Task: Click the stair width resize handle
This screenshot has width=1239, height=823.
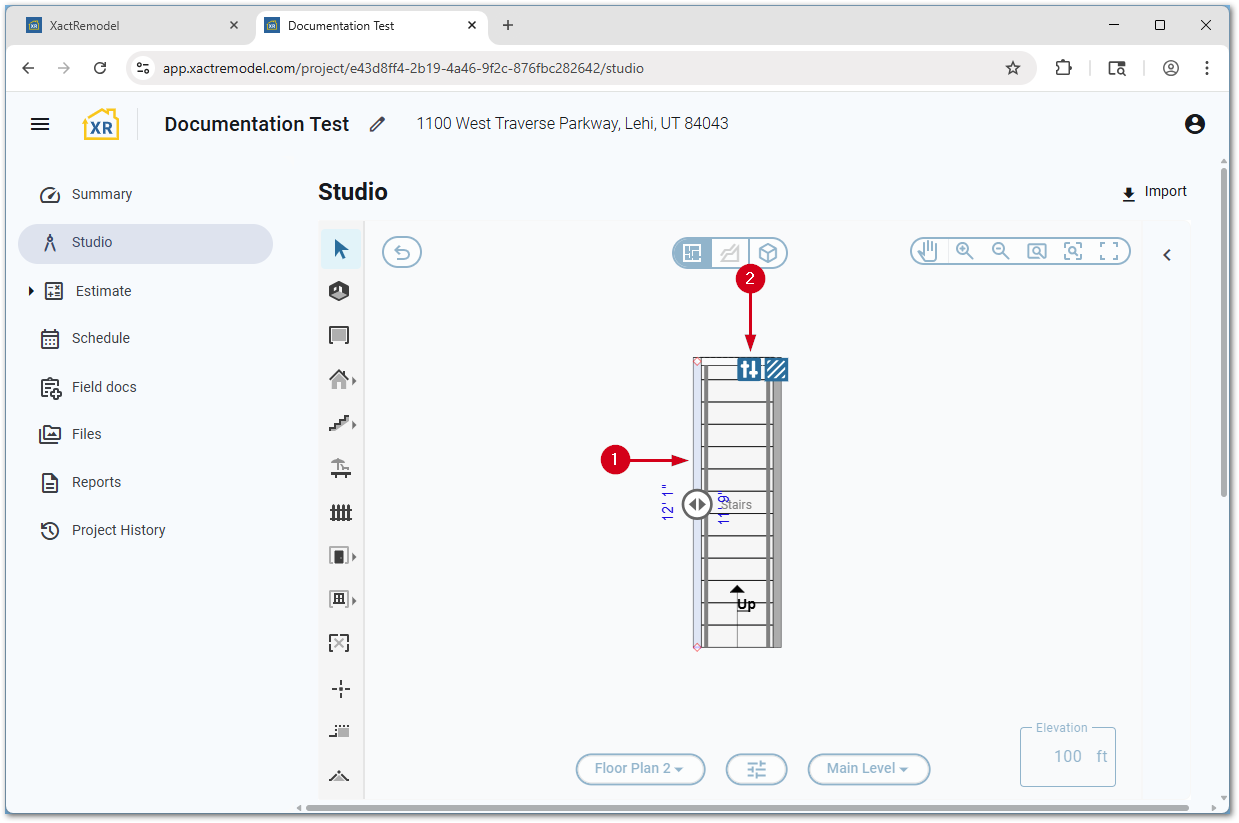Action: (x=697, y=504)
